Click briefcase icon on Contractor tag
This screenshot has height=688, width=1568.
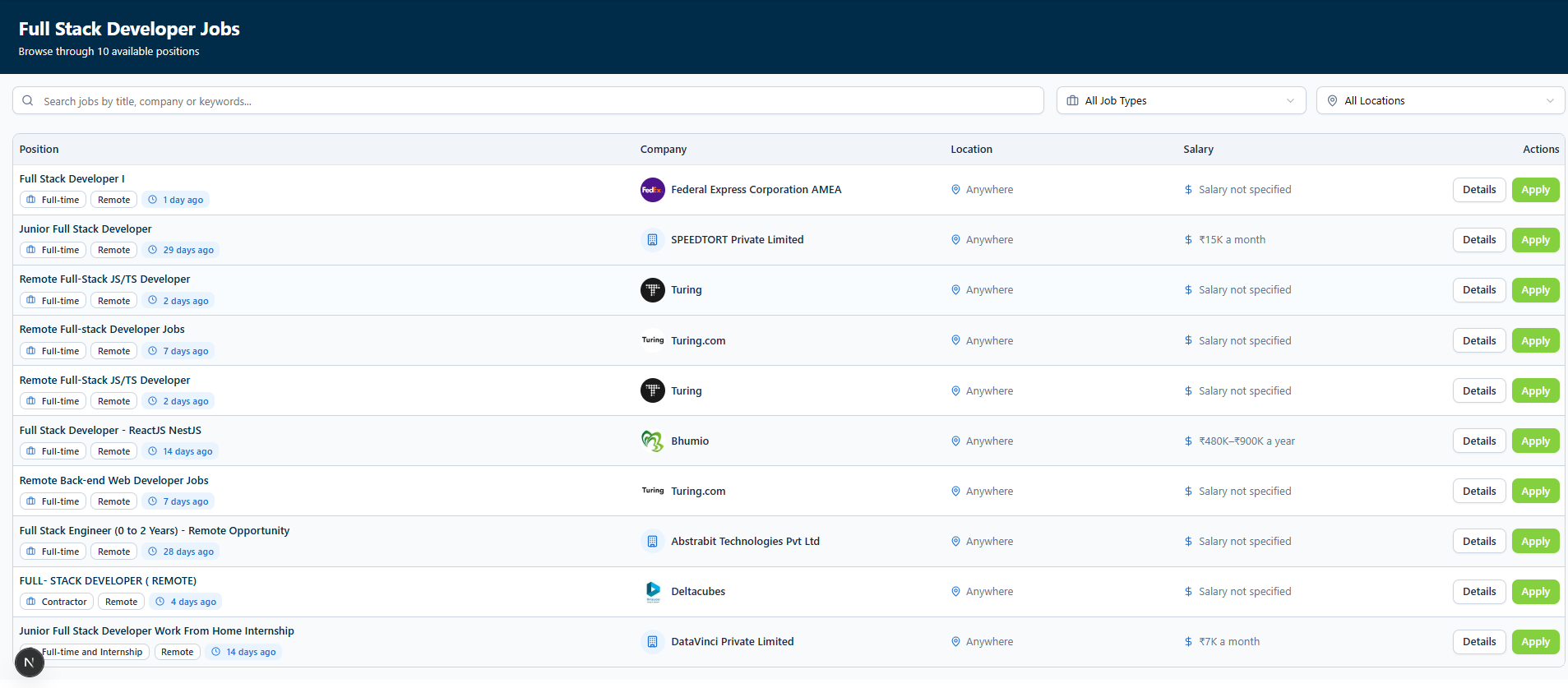[x=30, y=602]
